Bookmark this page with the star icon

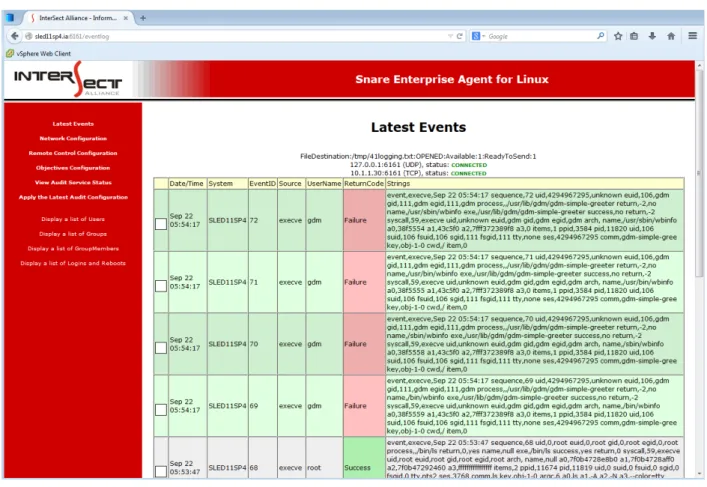(x=618, y=36)
